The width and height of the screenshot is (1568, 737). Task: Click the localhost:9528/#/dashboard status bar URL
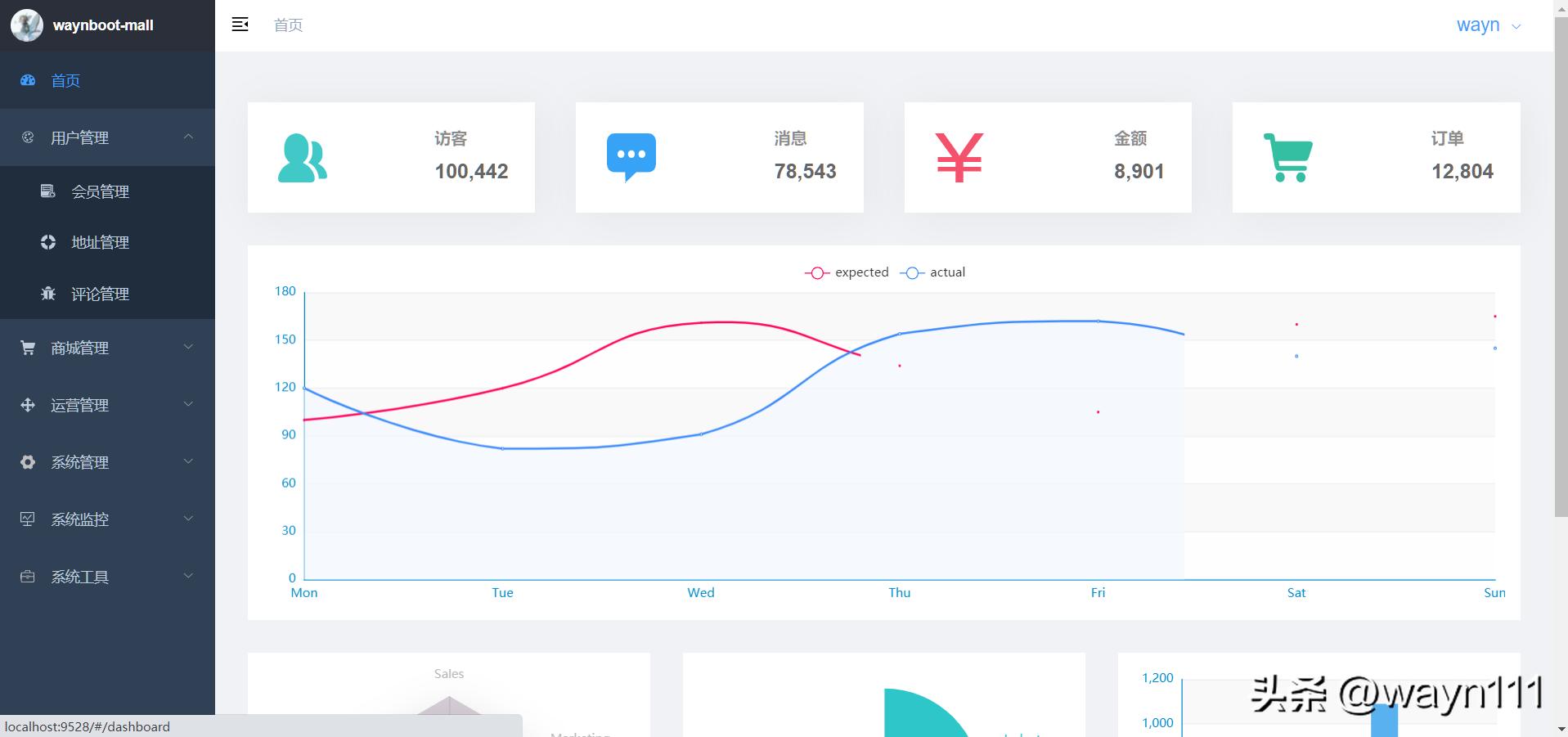[88, 726]
